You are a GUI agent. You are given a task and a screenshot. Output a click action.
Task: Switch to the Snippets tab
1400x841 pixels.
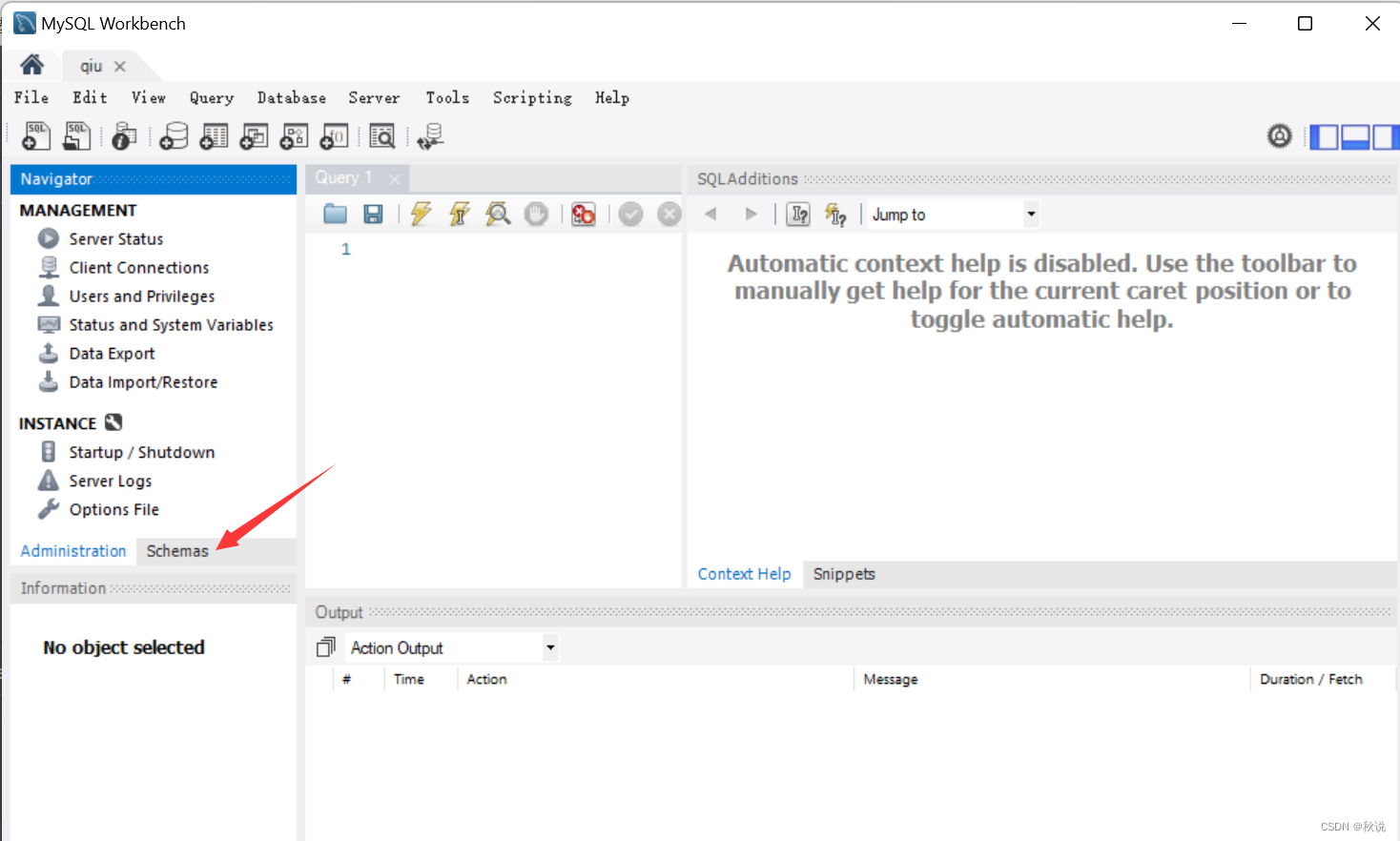tap(844, 574)
